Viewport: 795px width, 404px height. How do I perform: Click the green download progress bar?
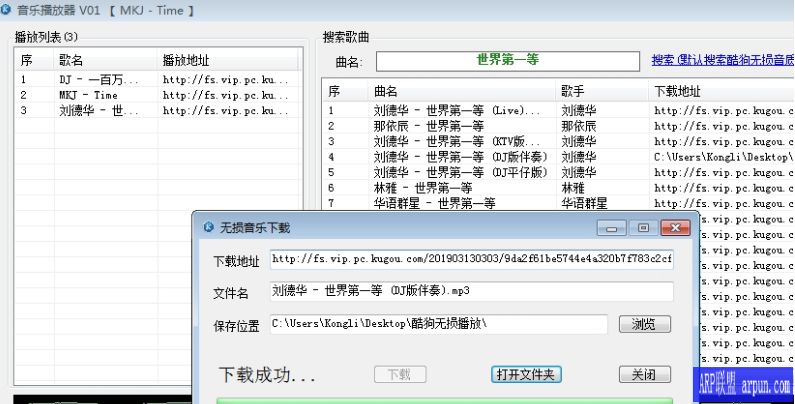pos(445,400)
